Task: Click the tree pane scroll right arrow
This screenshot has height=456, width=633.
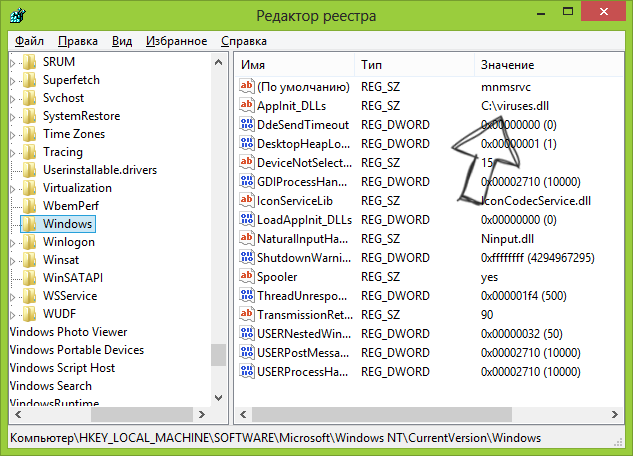Action: pyautogui.click(x=202, y=414)
